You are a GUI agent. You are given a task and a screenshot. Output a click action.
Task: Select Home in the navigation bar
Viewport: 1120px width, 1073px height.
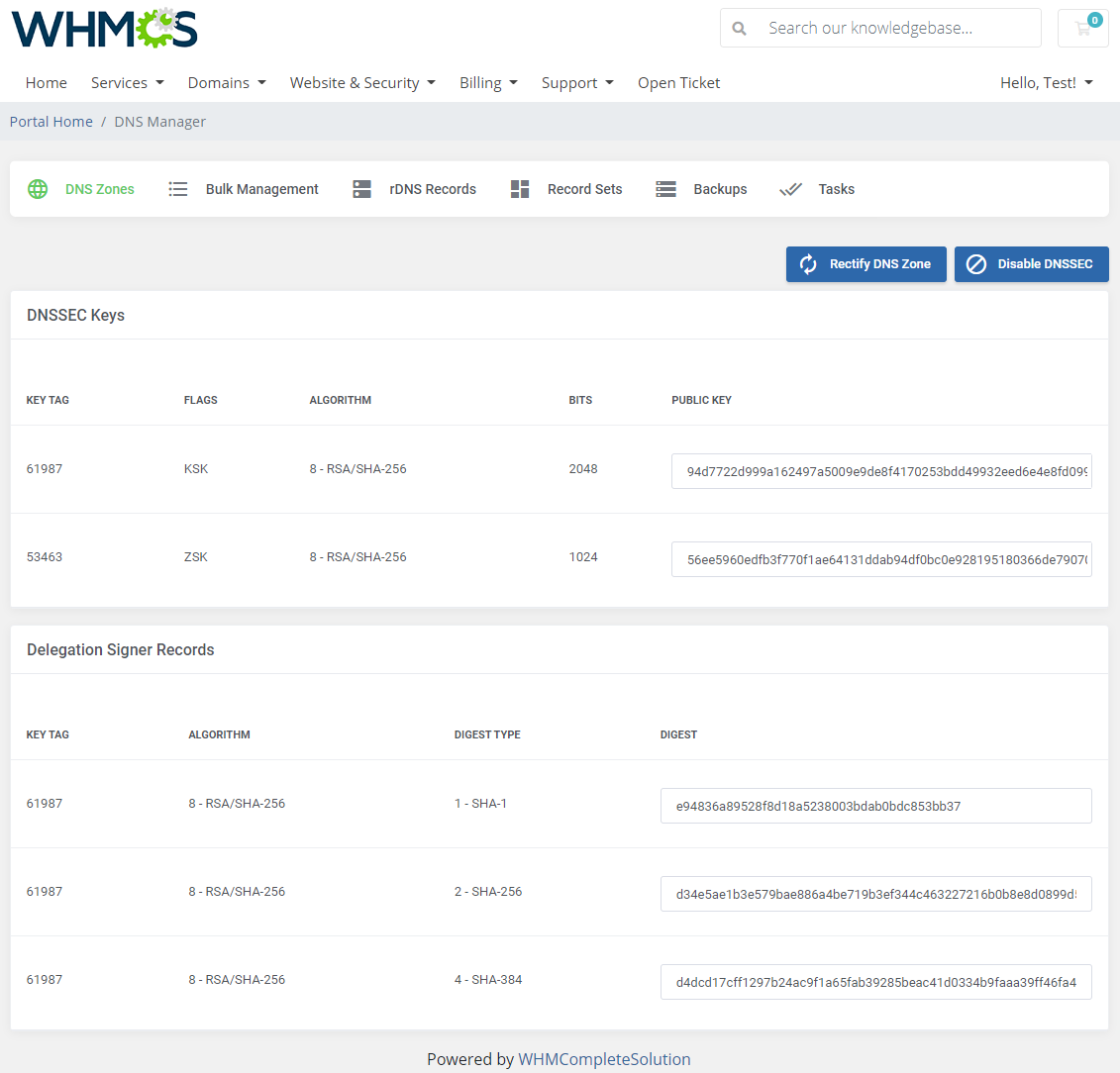pos(46,82)
